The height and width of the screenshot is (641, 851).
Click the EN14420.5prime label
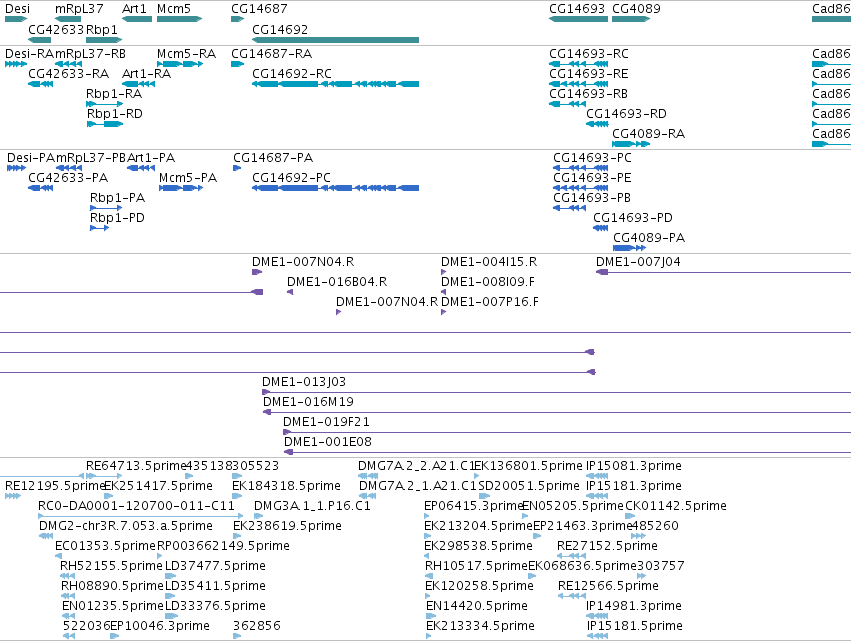coord(477,606)
